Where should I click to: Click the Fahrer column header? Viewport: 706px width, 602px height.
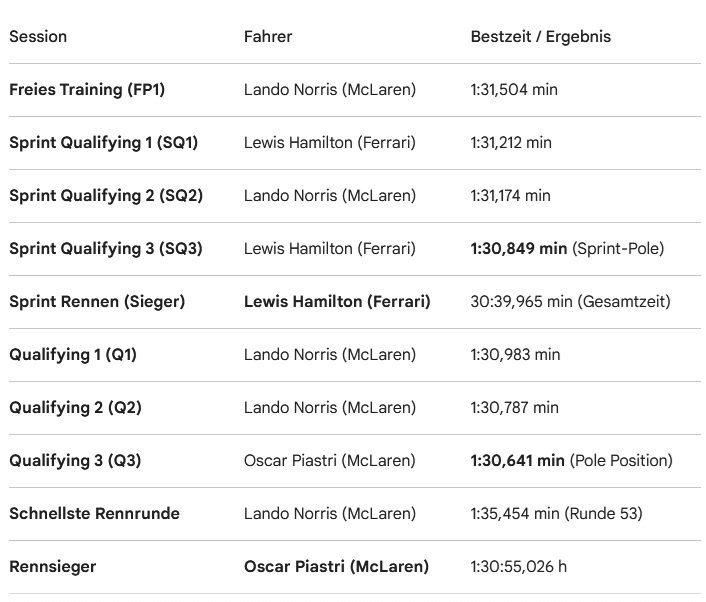[268, 37]
